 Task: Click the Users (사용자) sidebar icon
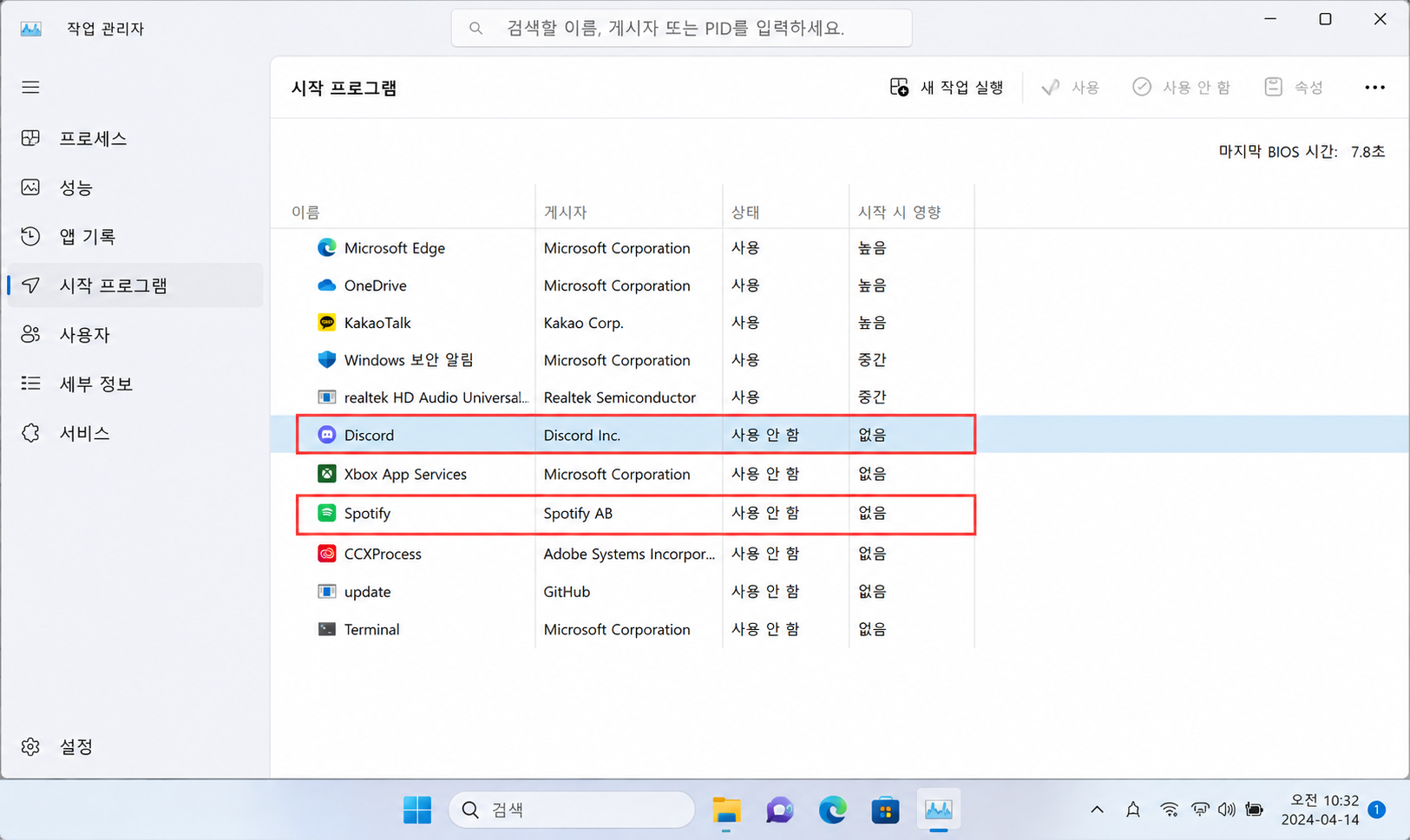pyautogui.click(x=30, y=334)
